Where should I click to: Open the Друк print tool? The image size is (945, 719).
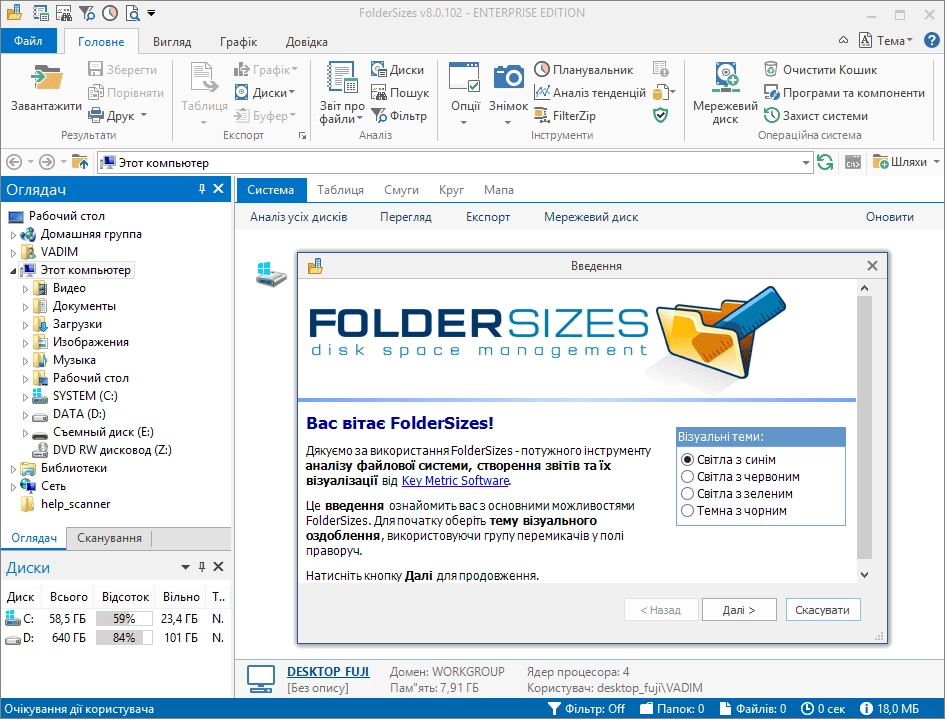tap(117, 115)
